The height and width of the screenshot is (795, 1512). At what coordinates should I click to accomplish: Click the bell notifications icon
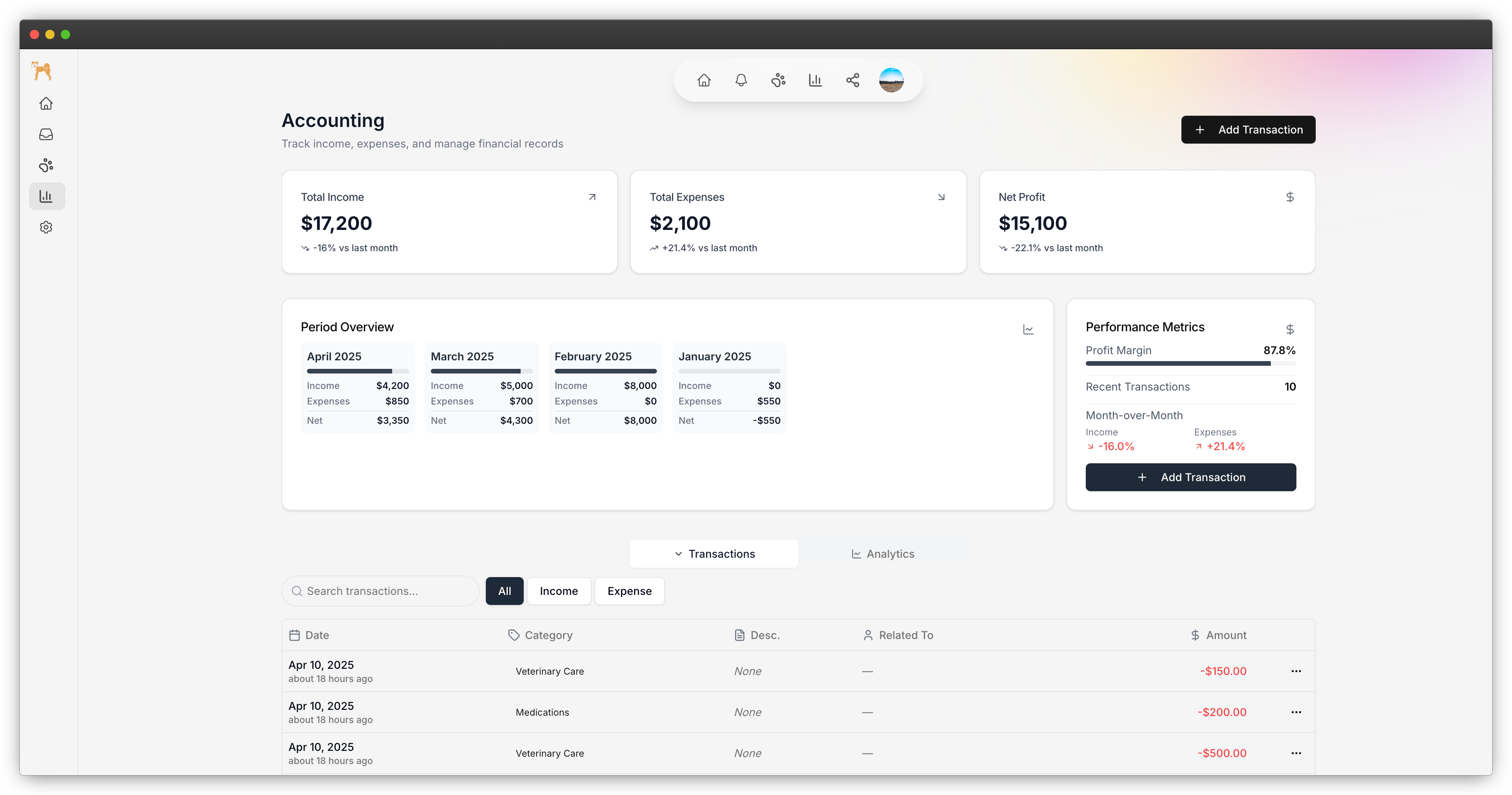[741, 81]
